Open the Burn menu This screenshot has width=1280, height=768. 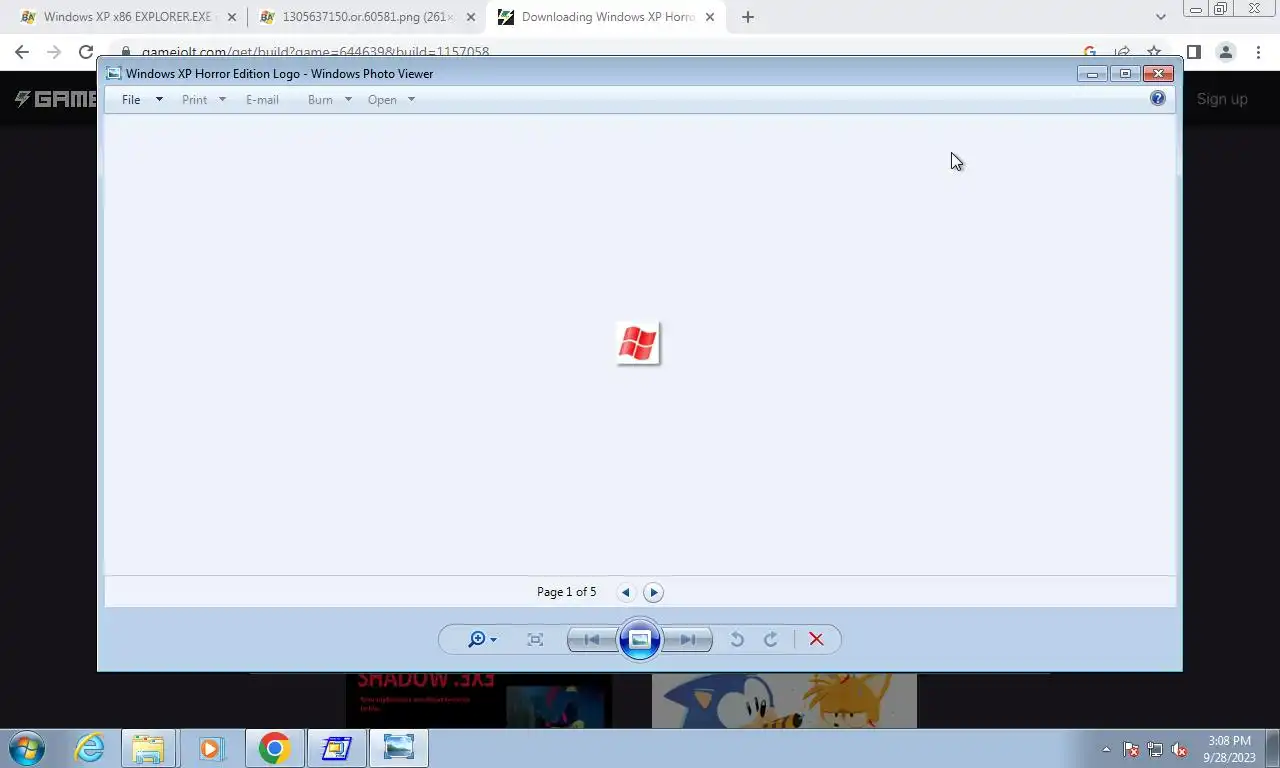point(320,100)
